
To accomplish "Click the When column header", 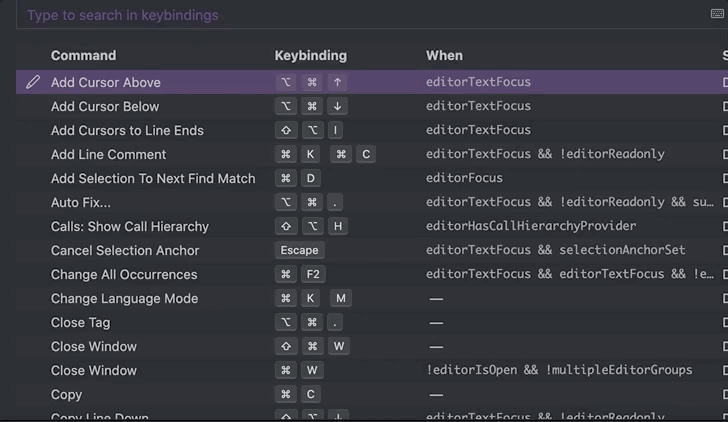I will pyautogui.click(x=444, y=55).
